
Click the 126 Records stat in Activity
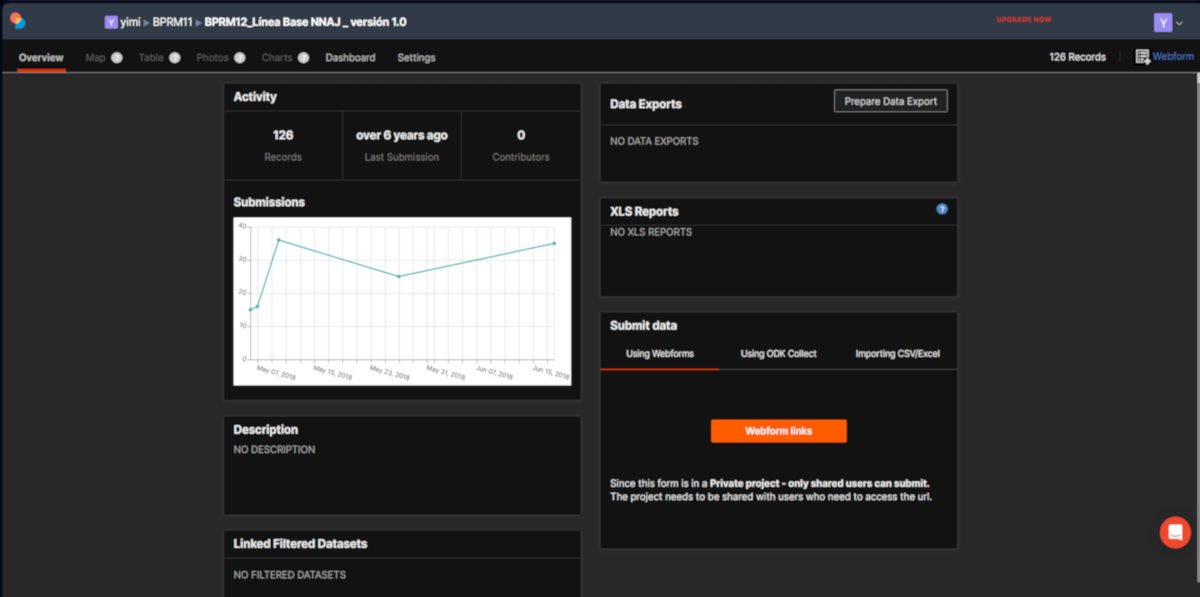pyautogui.click(x=283, y=145)
